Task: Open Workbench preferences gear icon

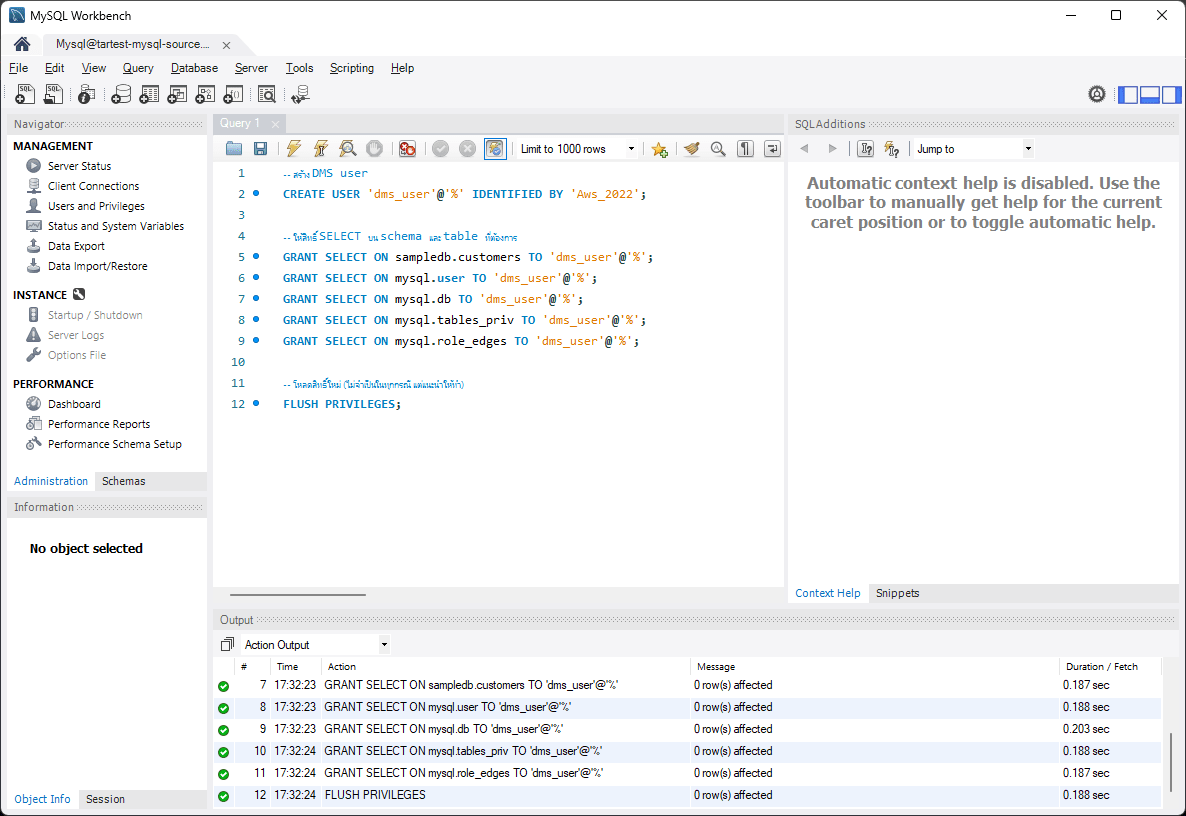Action: click(1097, 94)
